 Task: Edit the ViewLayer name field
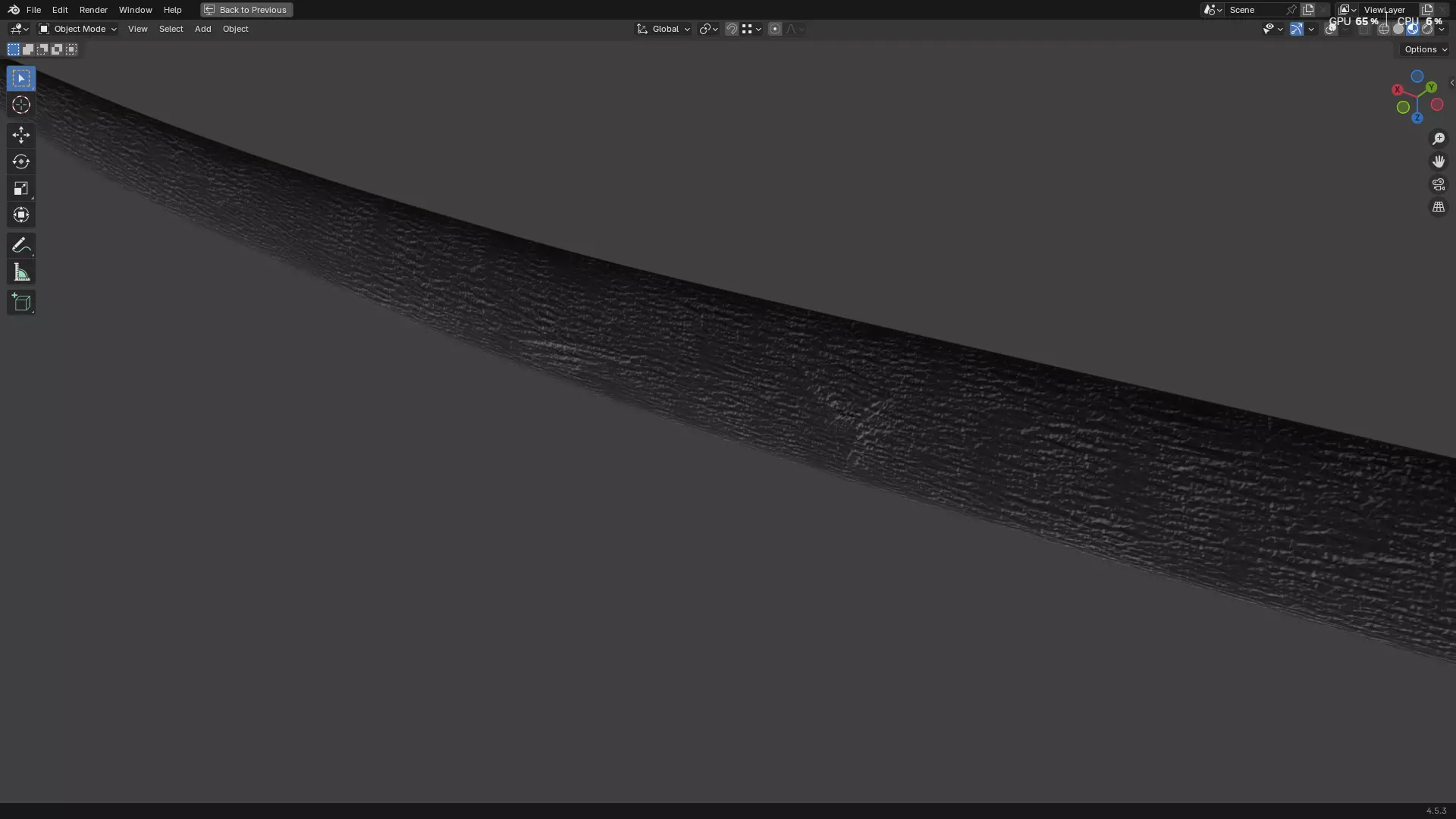tap(1389, 10)
